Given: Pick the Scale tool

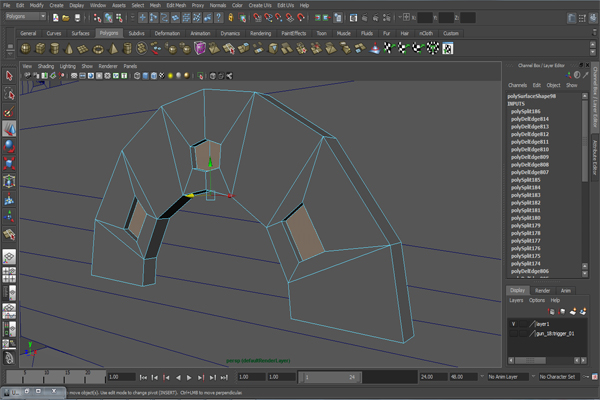Looking at the screenshot, I should (9, 163).
